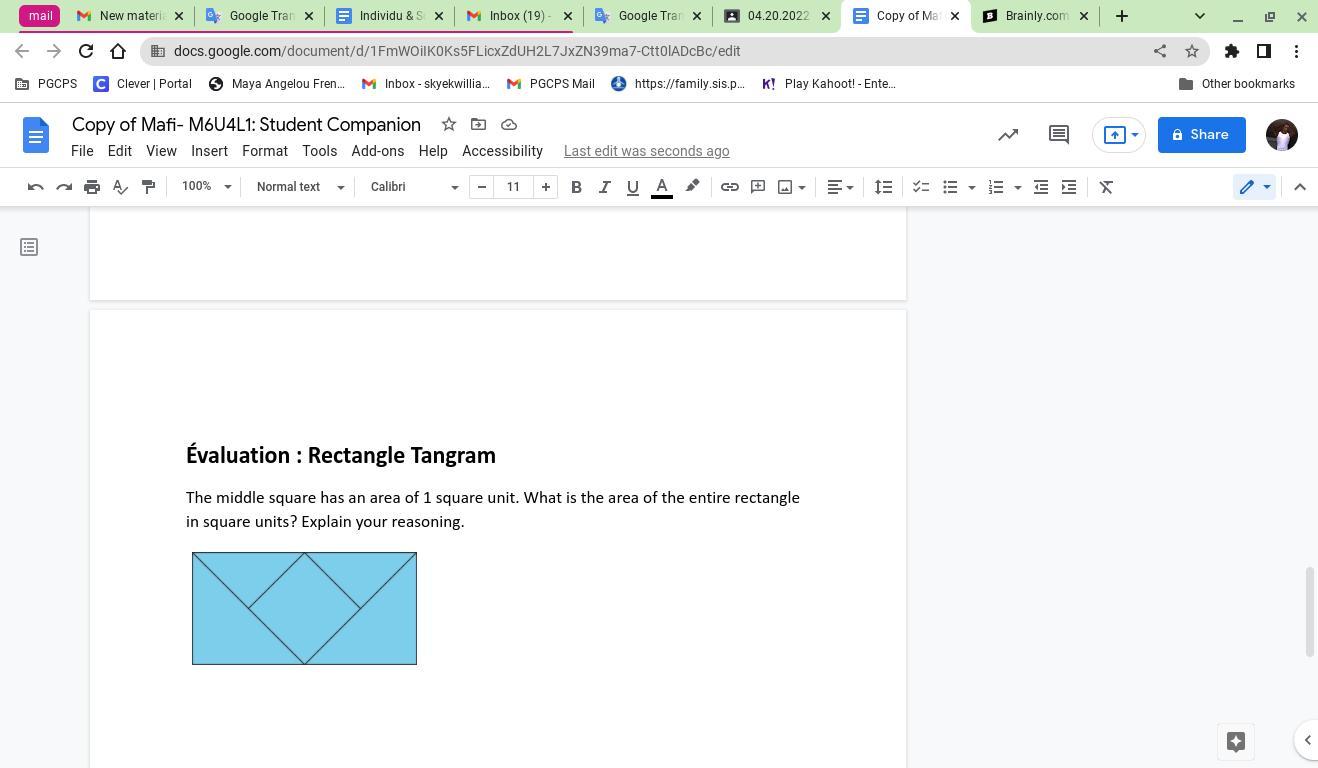1318x768 pixels.
Task: Click the Add comment icon in toolbar
Action: pos(758,187)
